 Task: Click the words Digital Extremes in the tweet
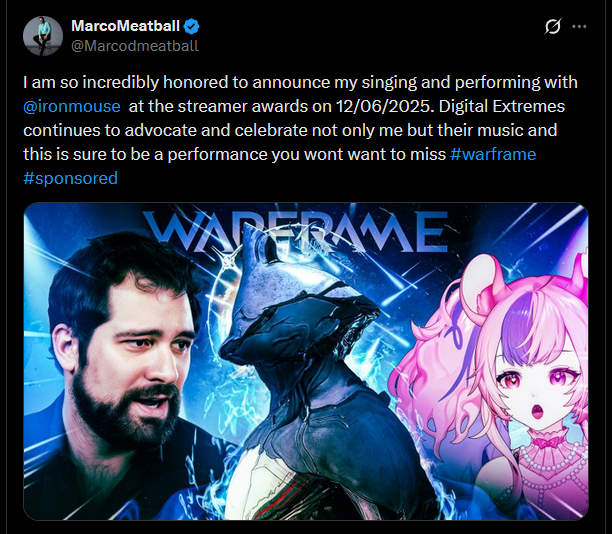pyautogui.click(x=502, y=106)
